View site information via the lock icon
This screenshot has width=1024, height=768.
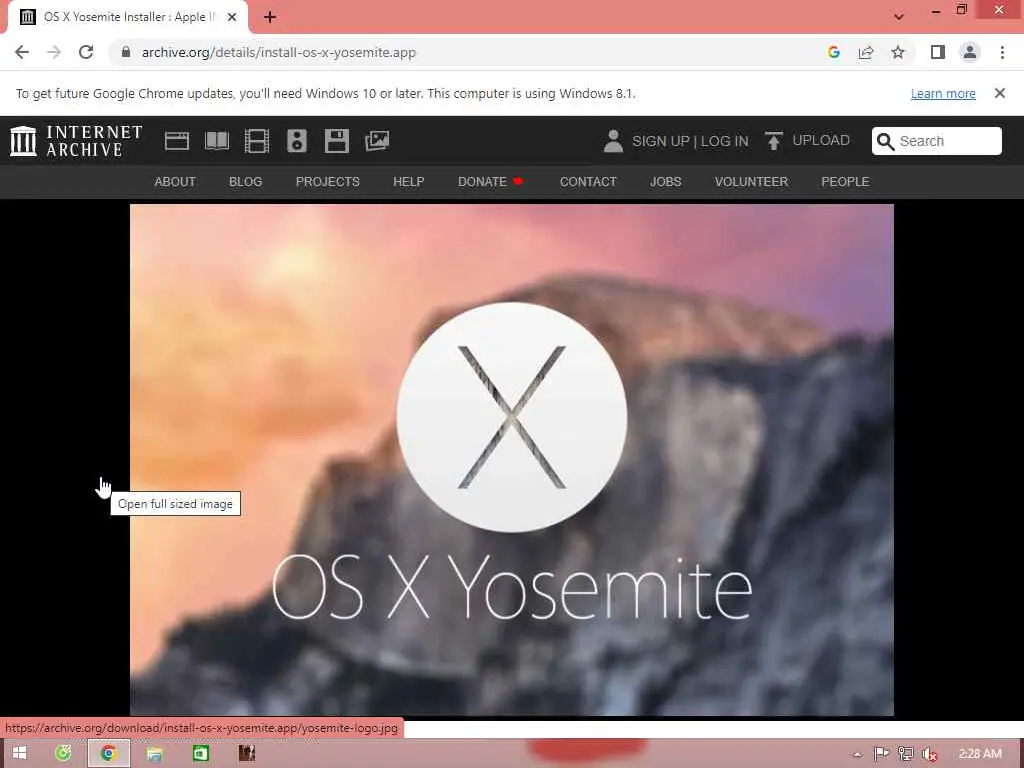point(126,52)
